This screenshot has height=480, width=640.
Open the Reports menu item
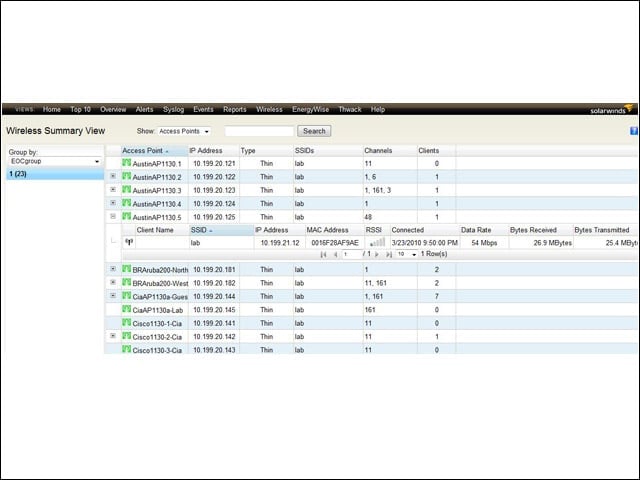pos(235,109)
